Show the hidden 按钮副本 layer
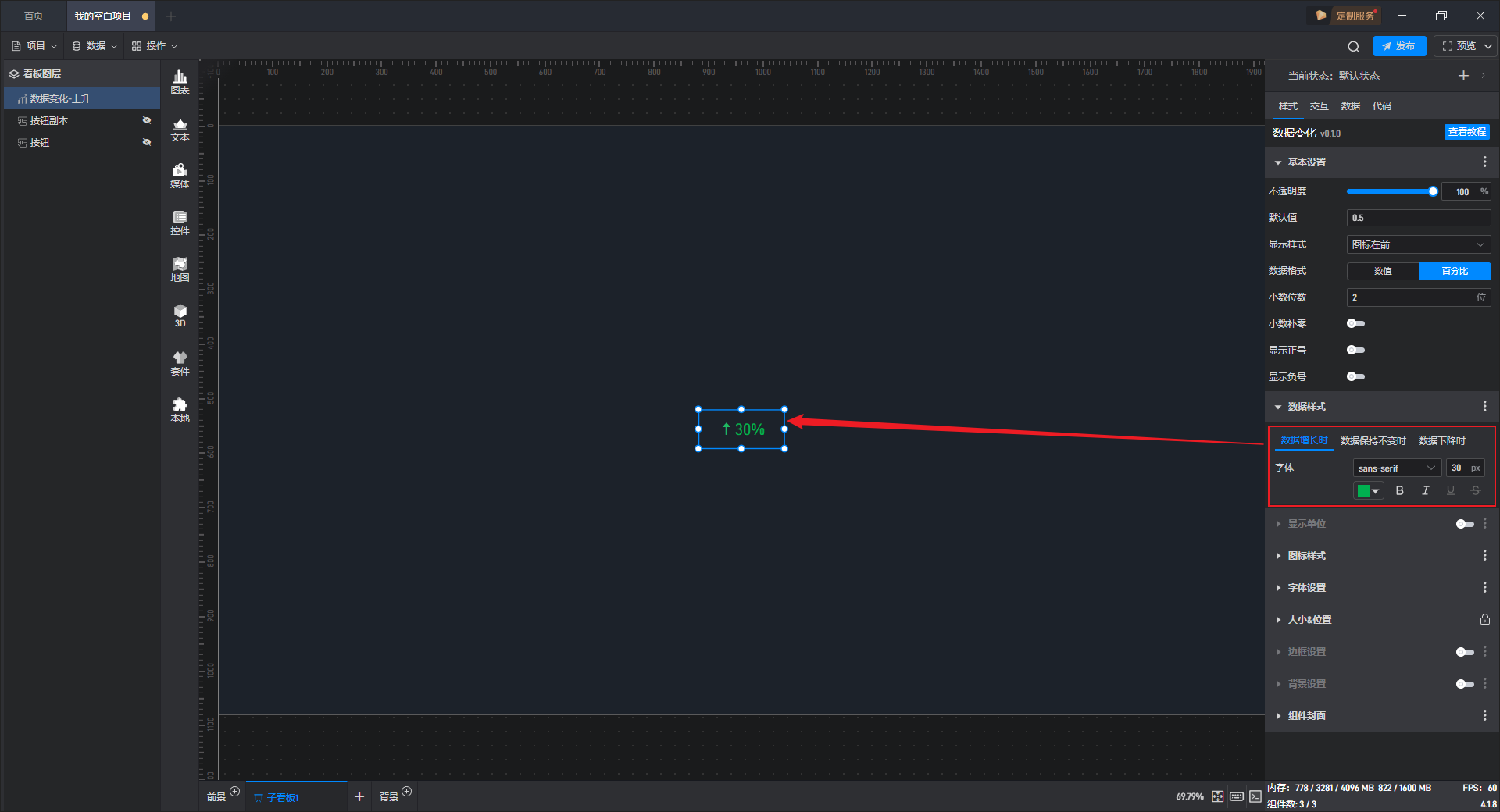Image resolution: width=1500 pixels, height=812 pixels. tap(146, 120)
